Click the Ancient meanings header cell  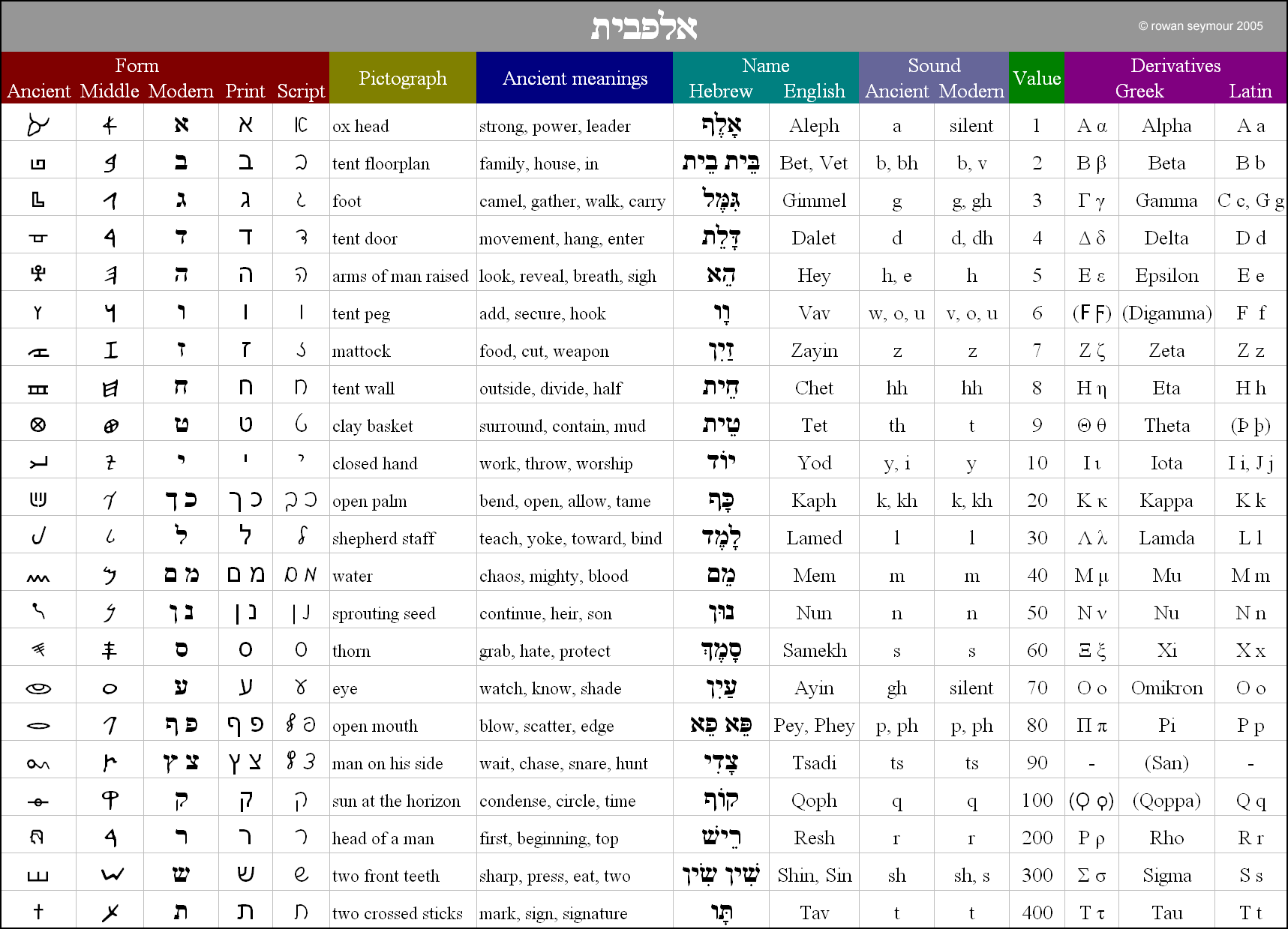(574, 77)
